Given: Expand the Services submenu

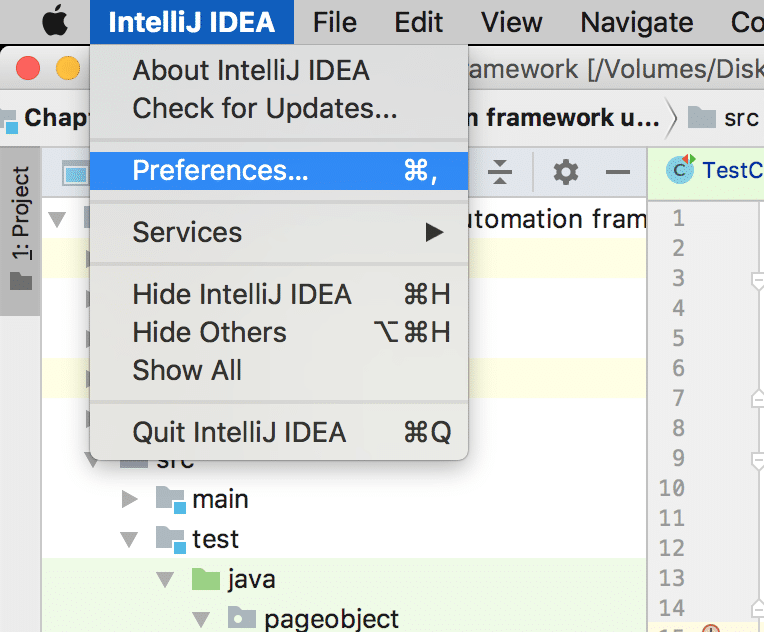Looking at the screenshot, I should tap(279, 232).
